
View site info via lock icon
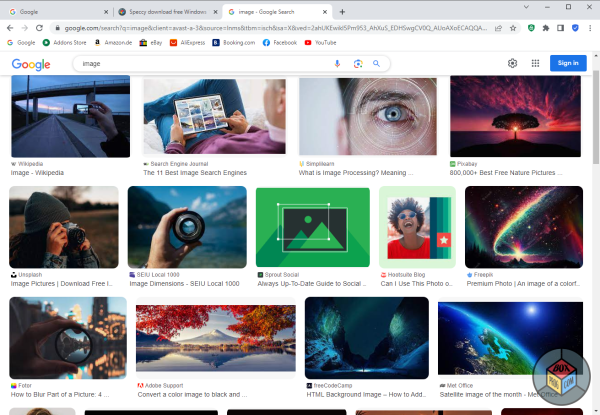pyautogui.click(x=57, y=28)
